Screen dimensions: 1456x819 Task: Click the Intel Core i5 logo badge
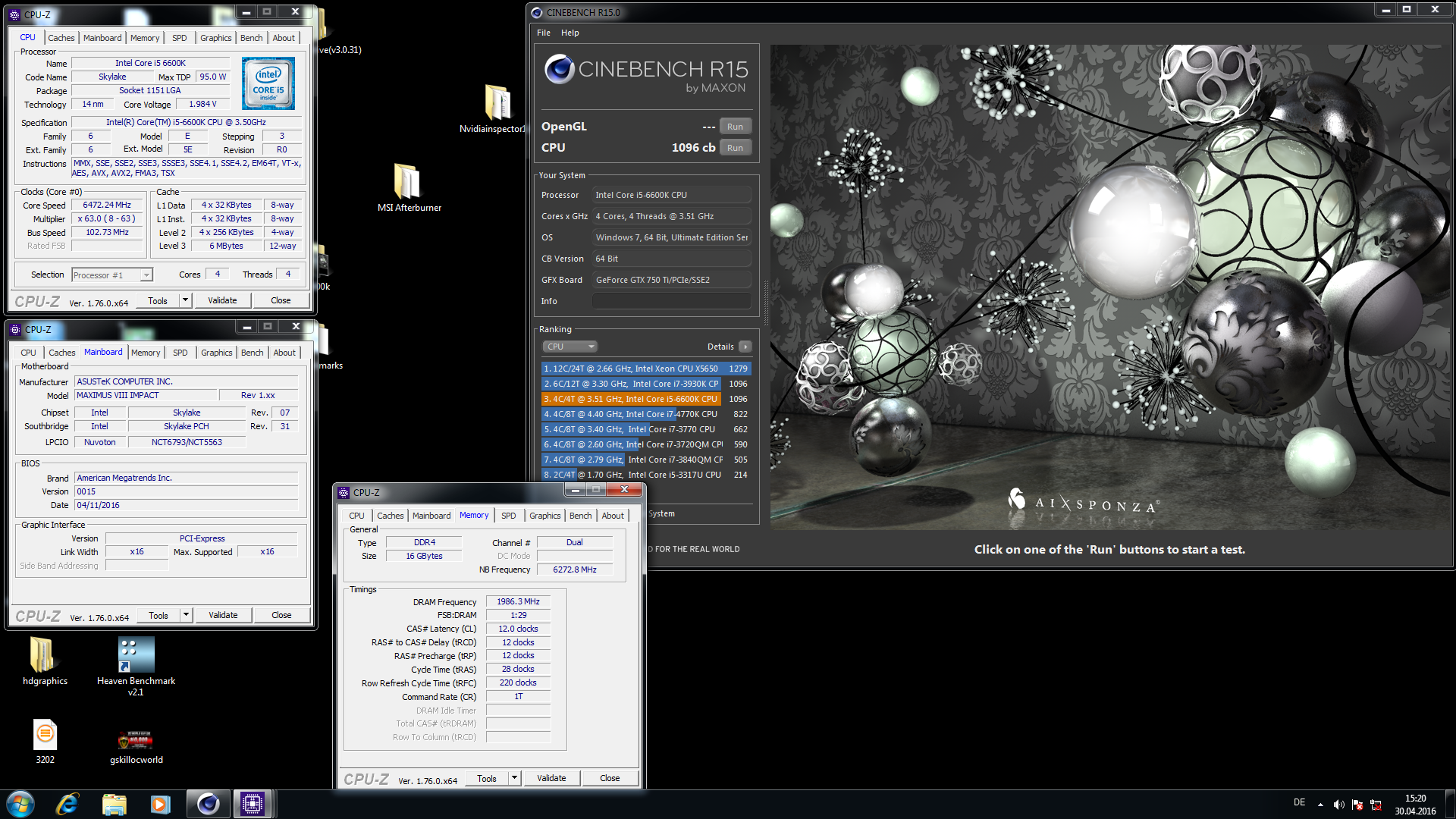(268, 84)
